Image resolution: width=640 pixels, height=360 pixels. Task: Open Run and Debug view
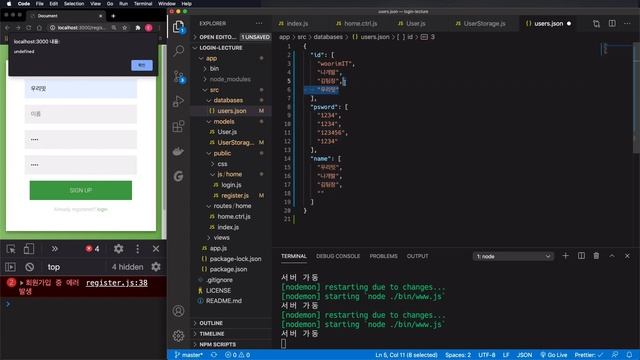178,101
